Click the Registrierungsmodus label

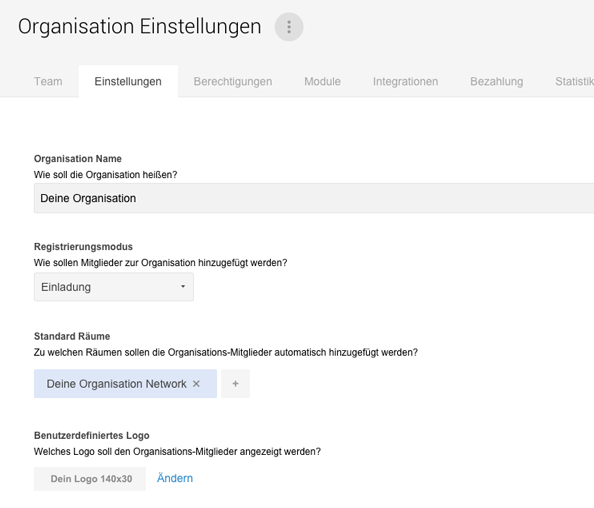click(x=83, y=247)
